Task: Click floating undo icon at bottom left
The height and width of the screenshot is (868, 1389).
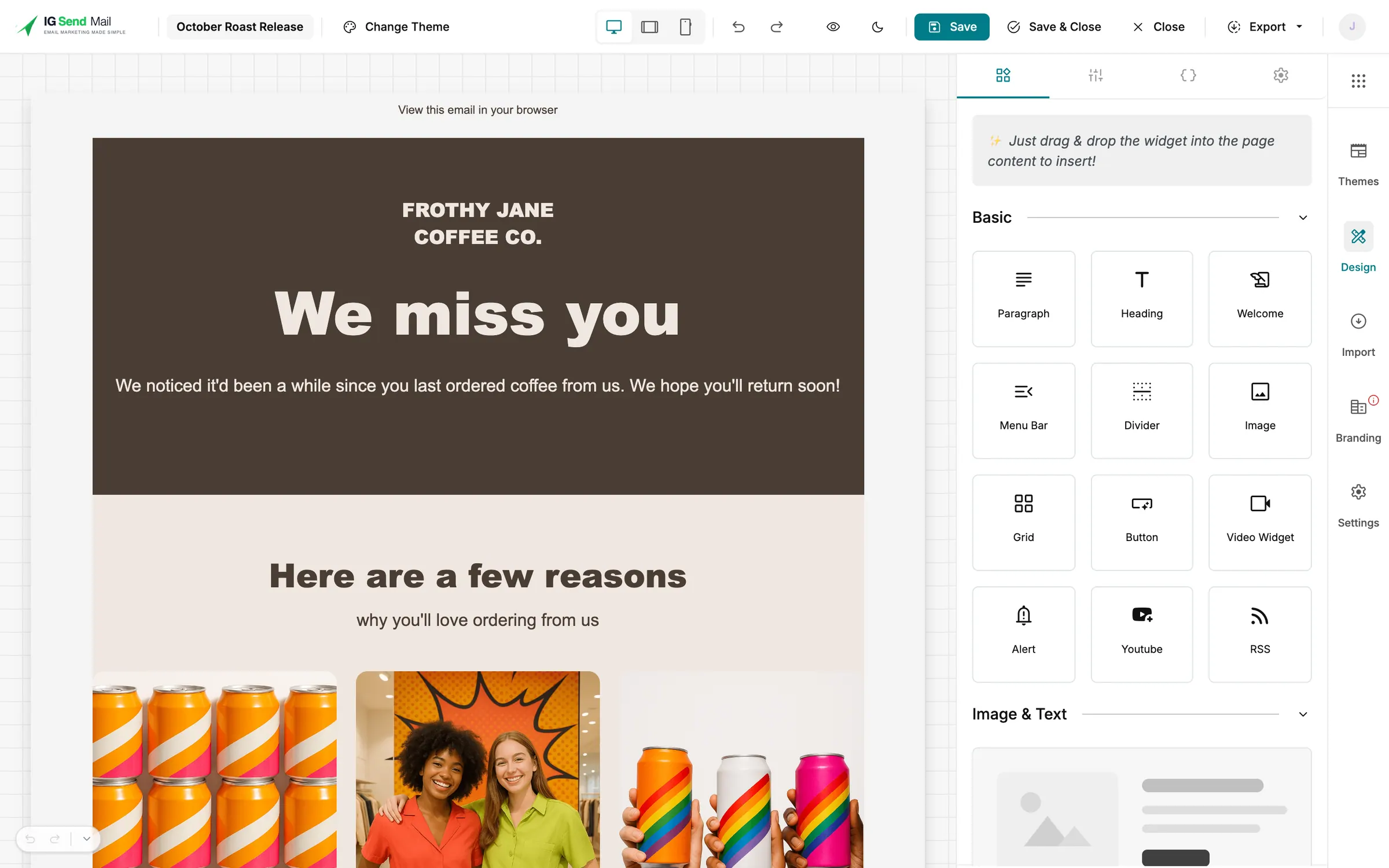Action: point(30,838)
